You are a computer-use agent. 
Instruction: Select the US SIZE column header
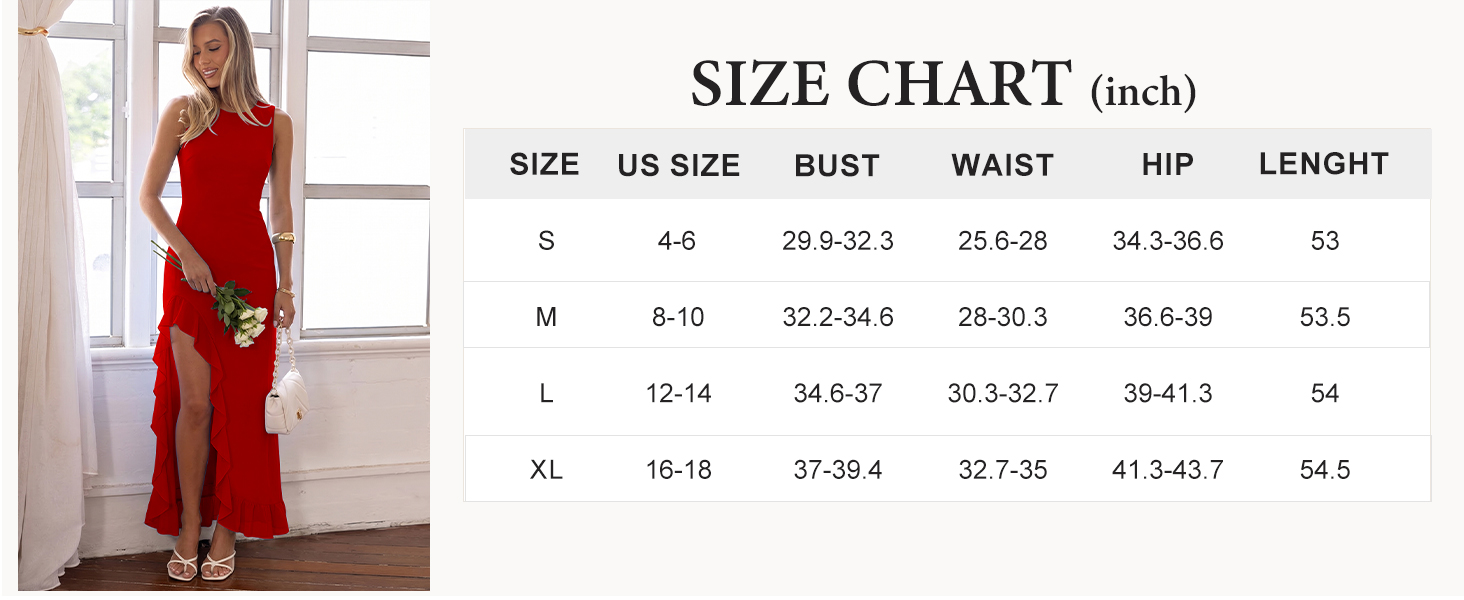(679, 165)
